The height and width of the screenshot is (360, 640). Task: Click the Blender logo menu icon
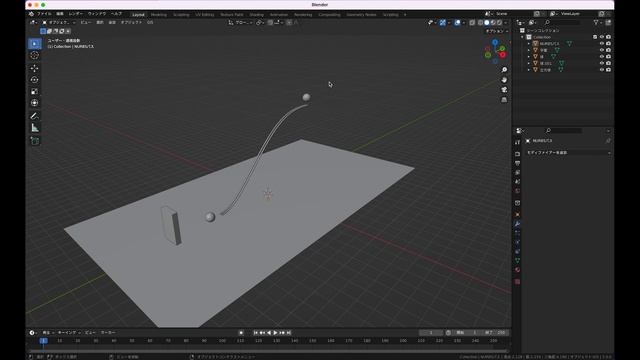coord(31,14)
